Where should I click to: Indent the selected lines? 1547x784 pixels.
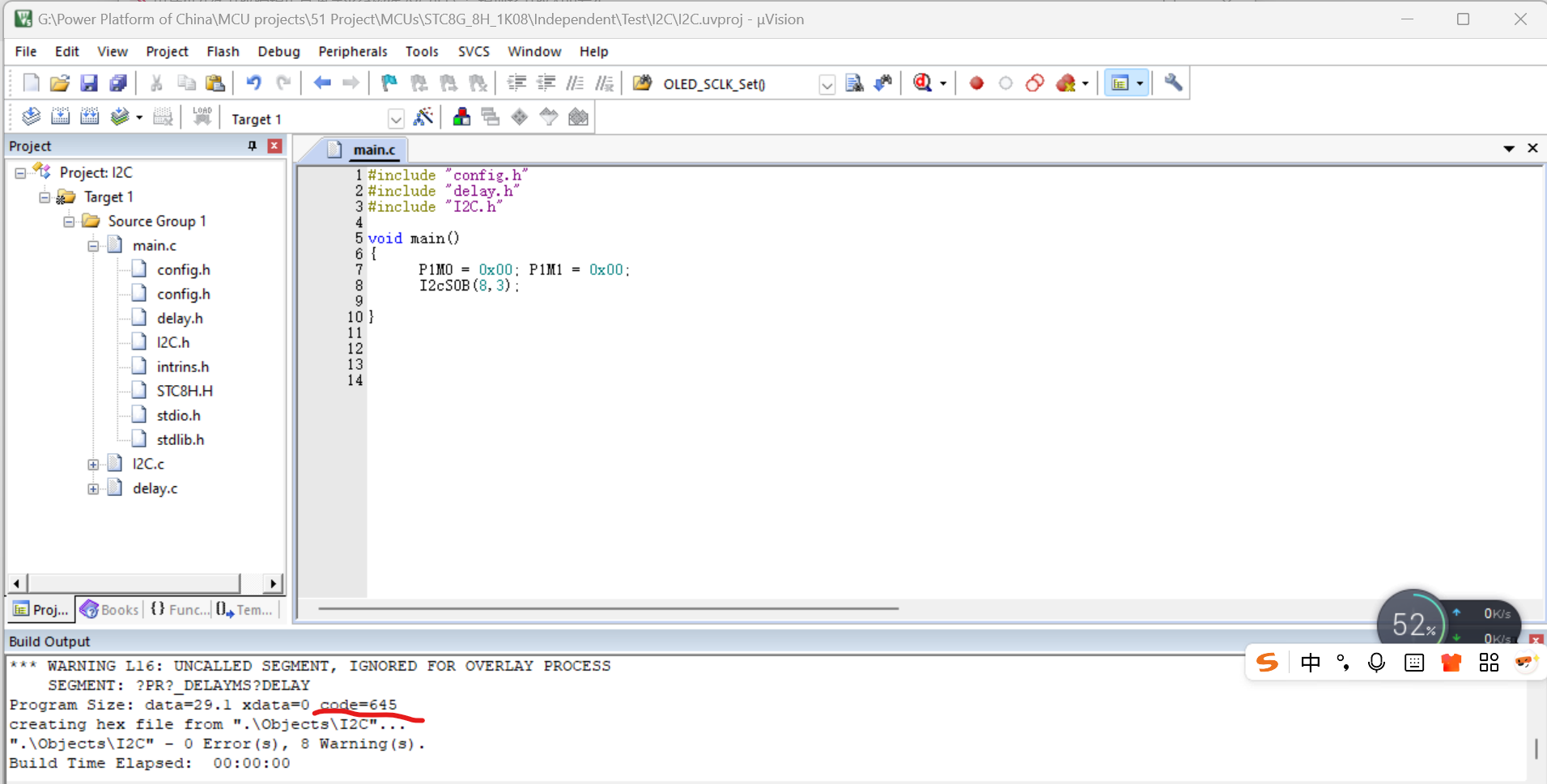(x=516, y=83)
